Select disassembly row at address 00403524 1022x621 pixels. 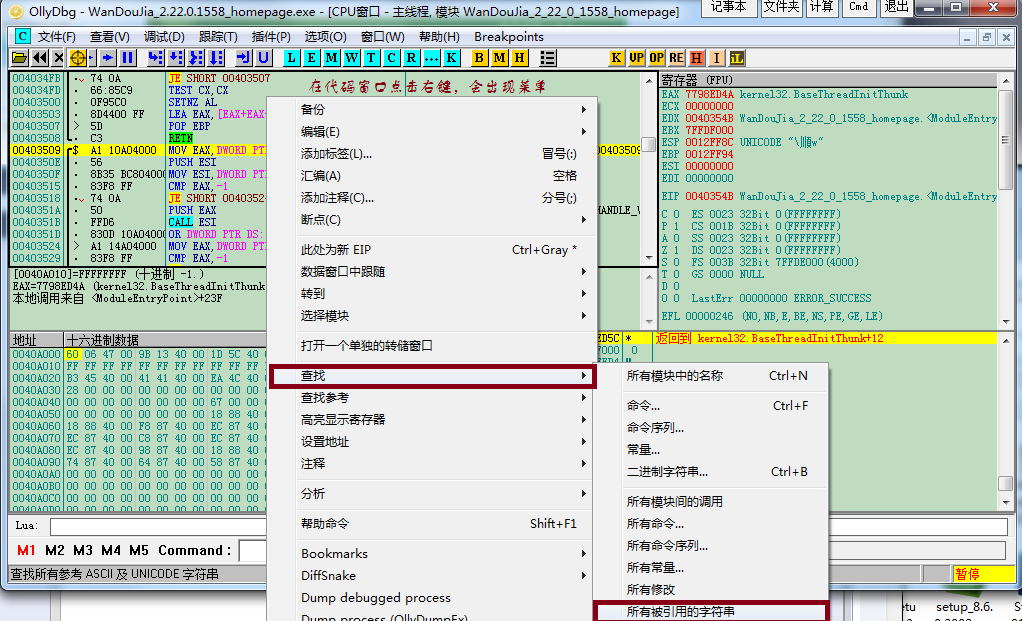coord(138,246)
